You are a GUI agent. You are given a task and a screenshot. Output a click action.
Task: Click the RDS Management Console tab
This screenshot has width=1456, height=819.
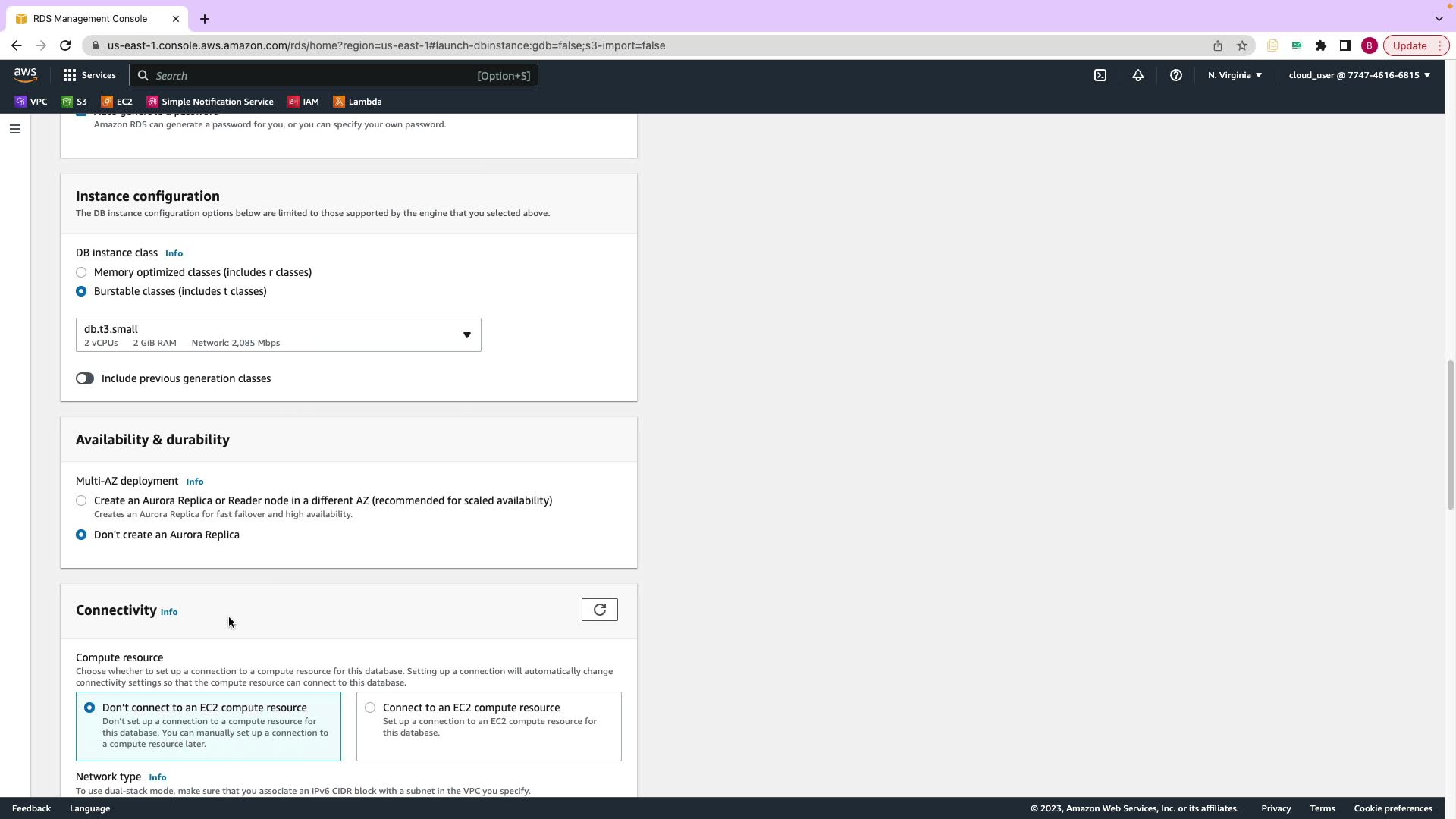click(90, 18)
